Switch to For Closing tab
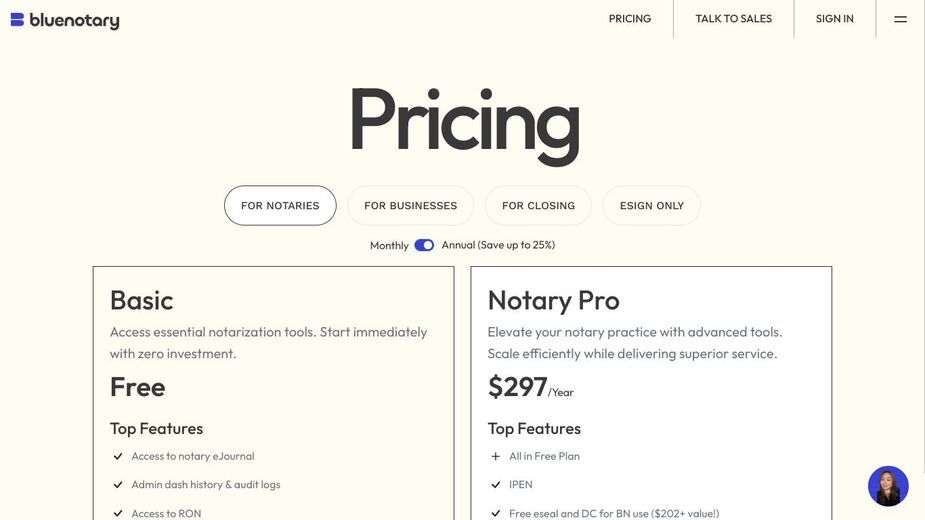925x520 pixels. [538, 205]
